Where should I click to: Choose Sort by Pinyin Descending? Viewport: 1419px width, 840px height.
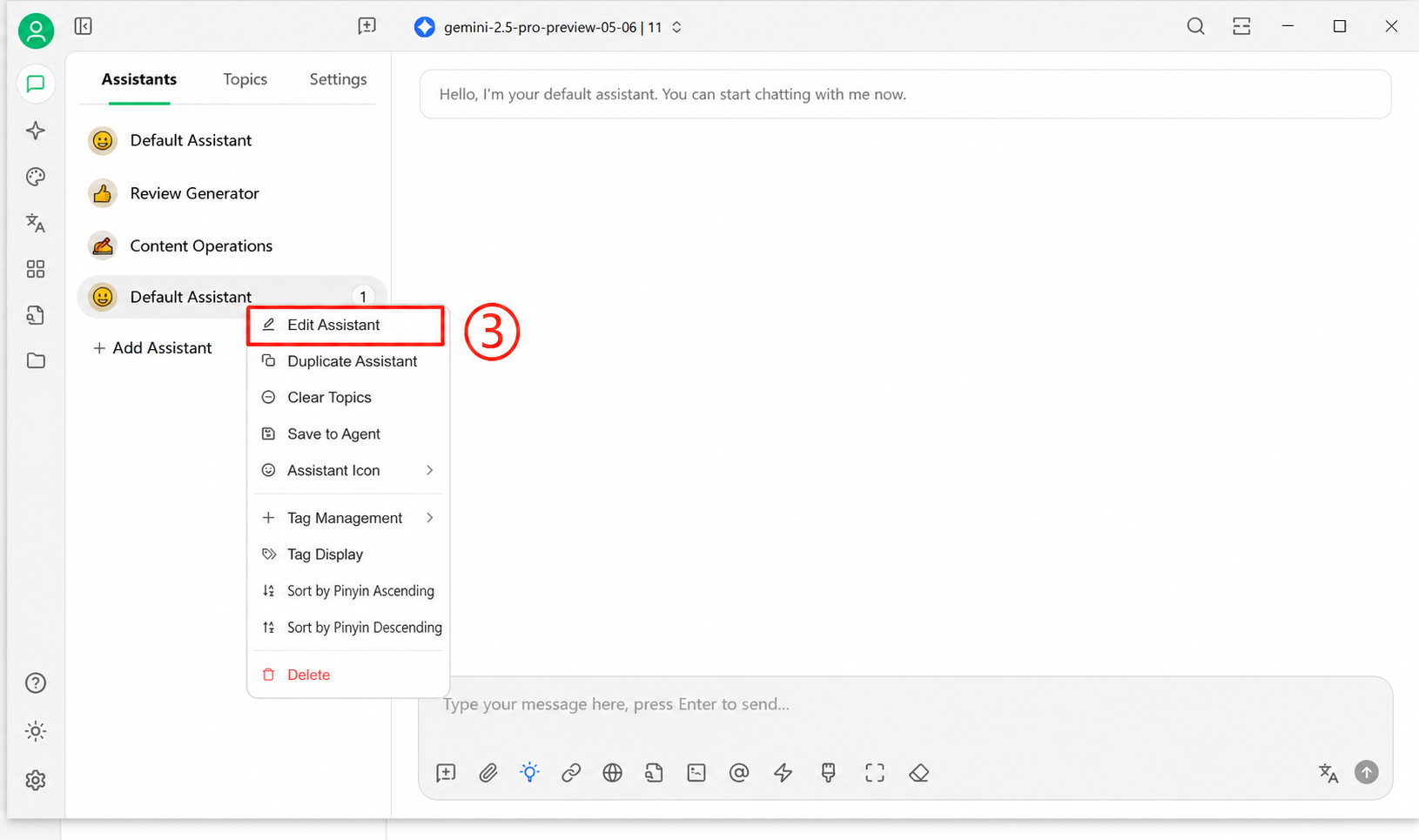point(348,628)
